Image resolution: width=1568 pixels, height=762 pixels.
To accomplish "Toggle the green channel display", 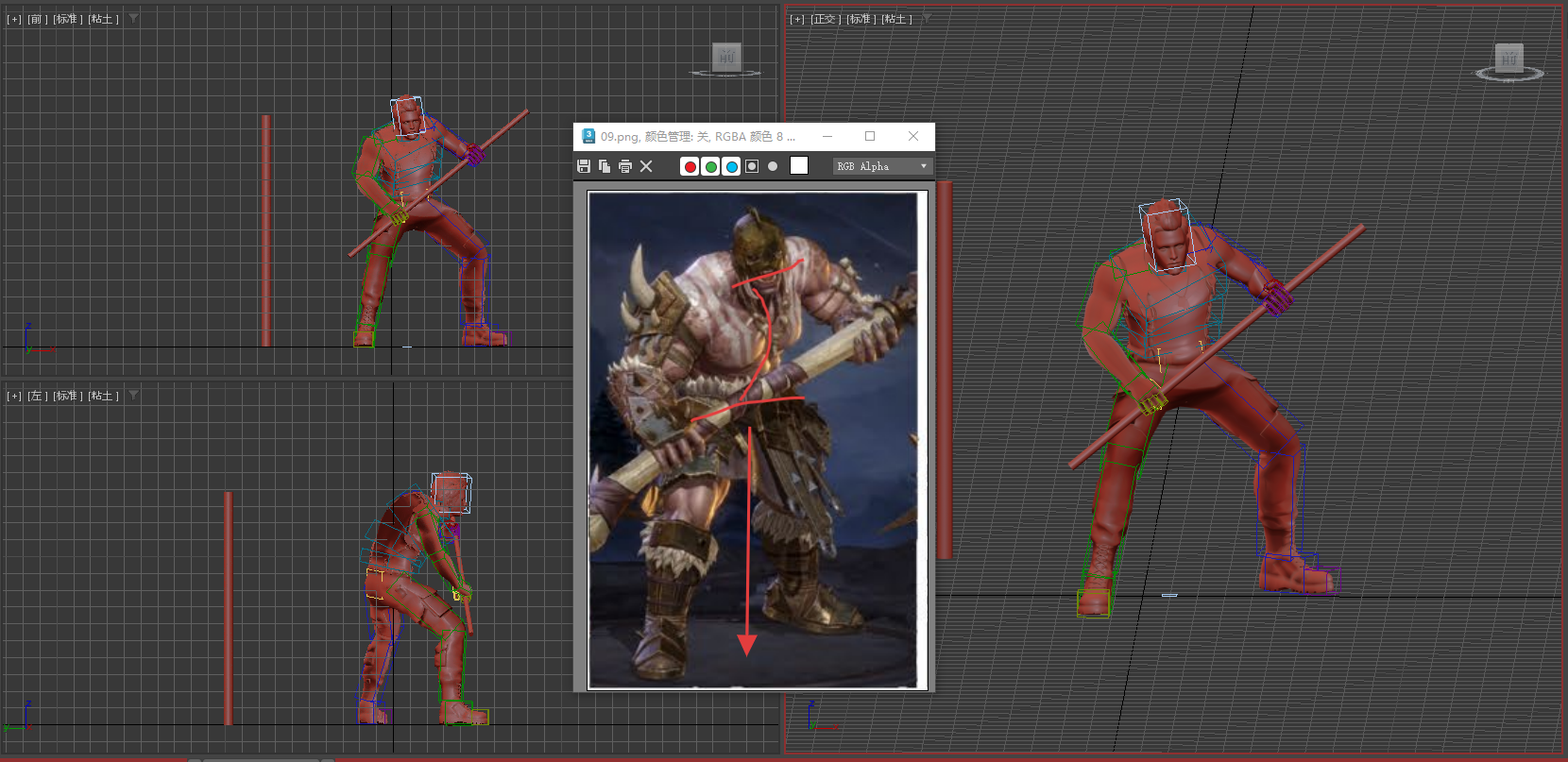I will click(x=710, y=166).
